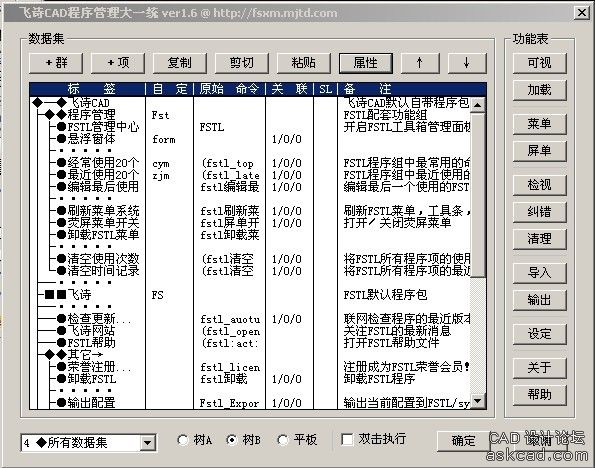This screenshot has height=468, width=595.
Task: Enable the 双击执行 checkbox
Action: tap(347, 440)
